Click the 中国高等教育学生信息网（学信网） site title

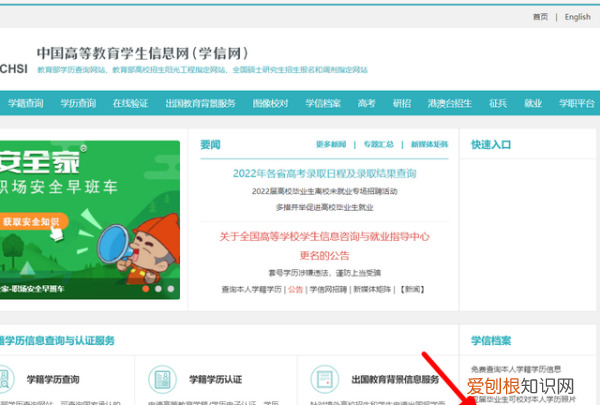tap(142, 53)
